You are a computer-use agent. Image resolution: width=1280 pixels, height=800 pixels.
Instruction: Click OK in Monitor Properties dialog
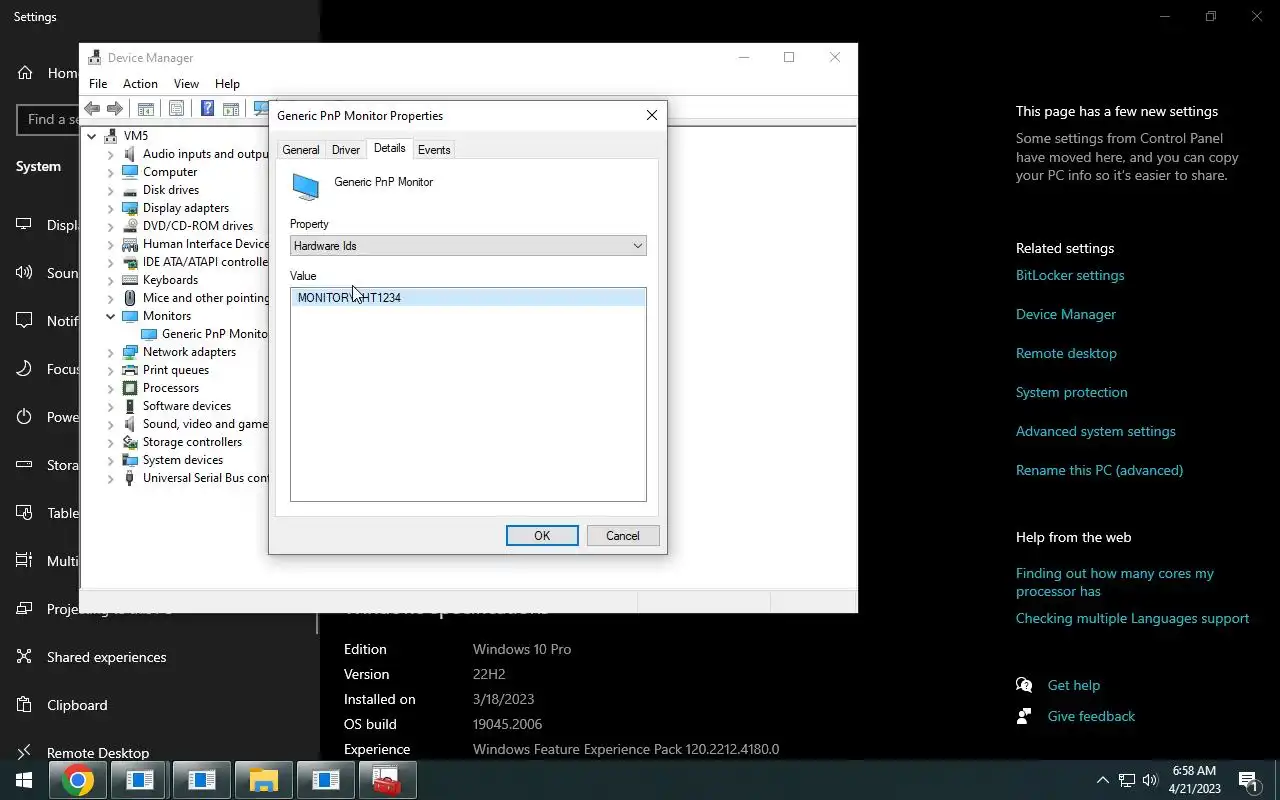[542, 536]
